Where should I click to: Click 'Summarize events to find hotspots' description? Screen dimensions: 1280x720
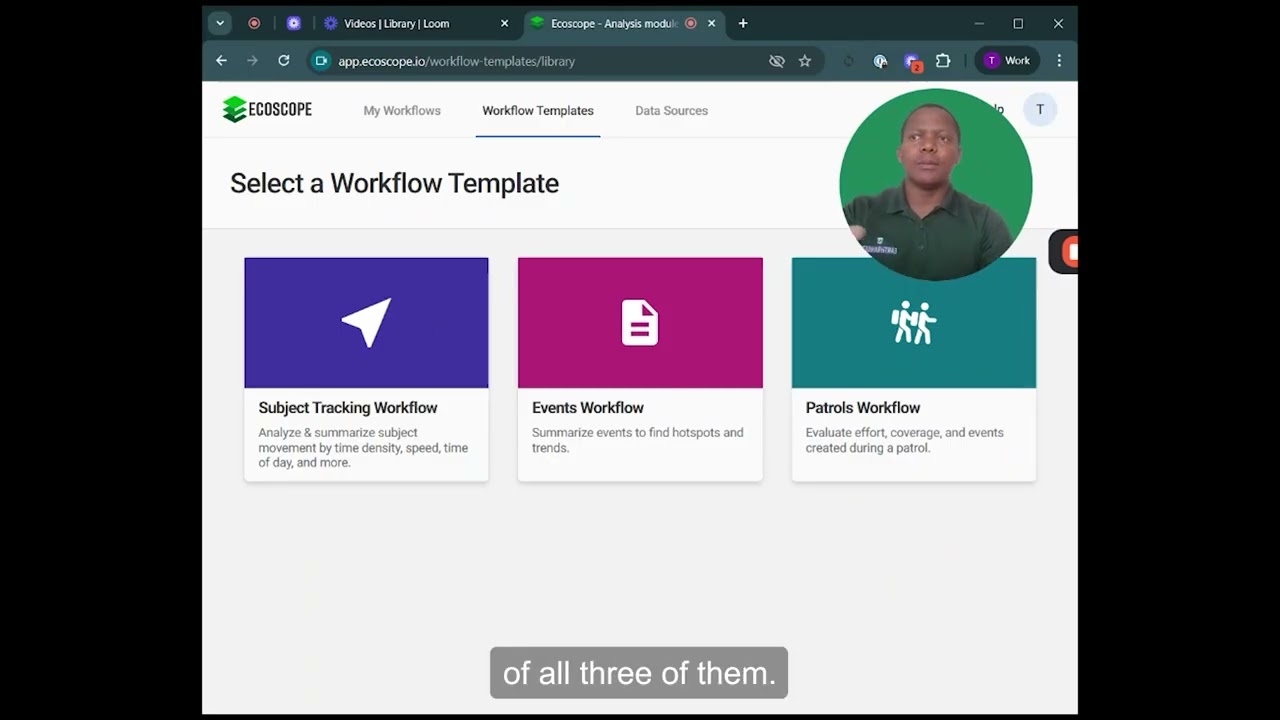(x=638, y=440)
